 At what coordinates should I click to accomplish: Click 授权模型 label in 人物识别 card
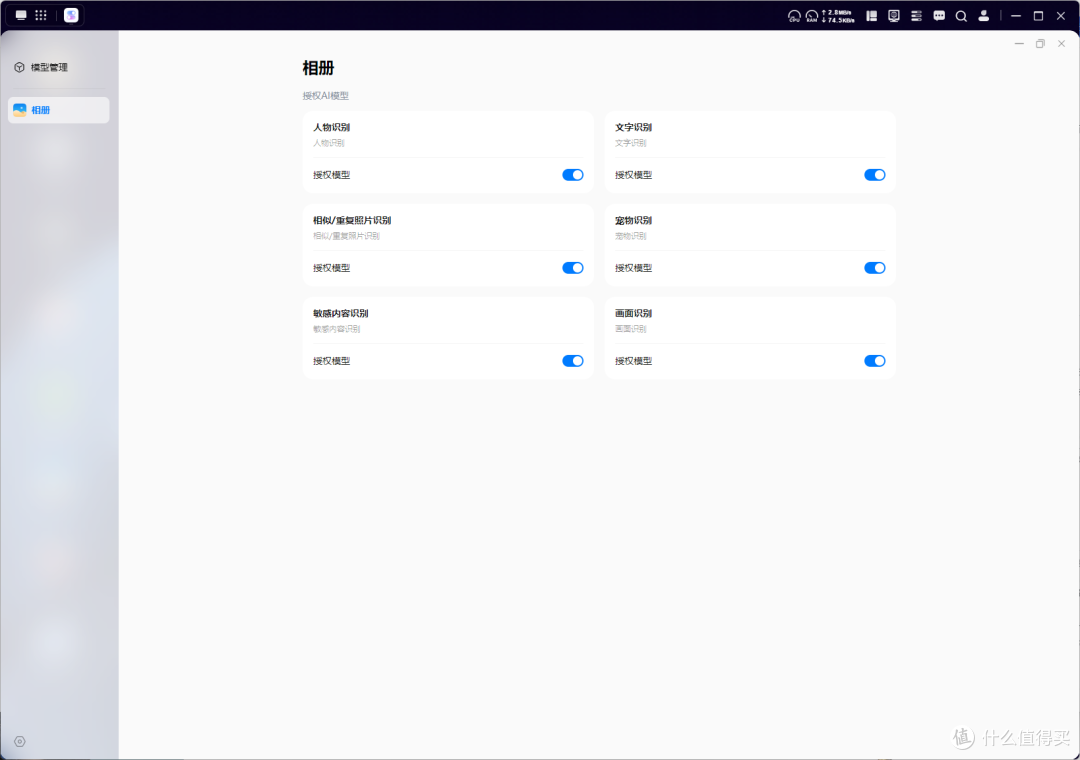[x=331, y=175]
